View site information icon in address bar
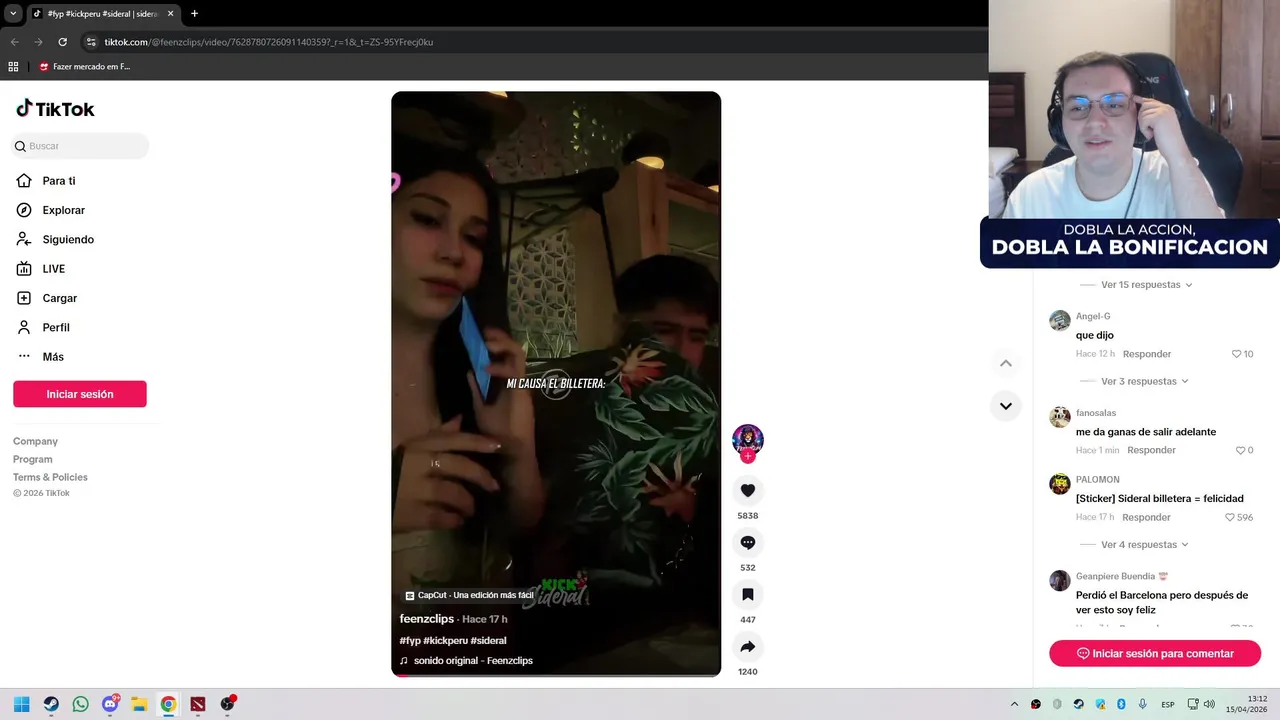Screen dimensions: 1280x720 91,42
